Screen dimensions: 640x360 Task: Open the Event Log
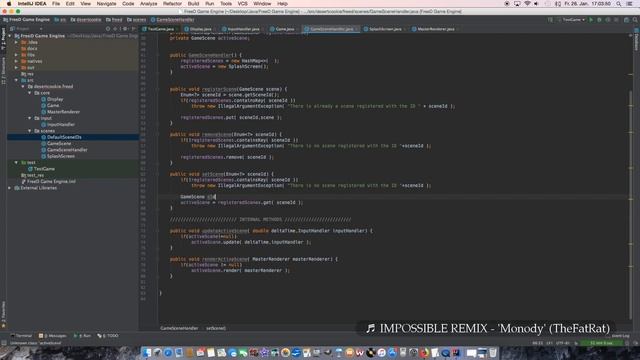click(x=620, y=336)
